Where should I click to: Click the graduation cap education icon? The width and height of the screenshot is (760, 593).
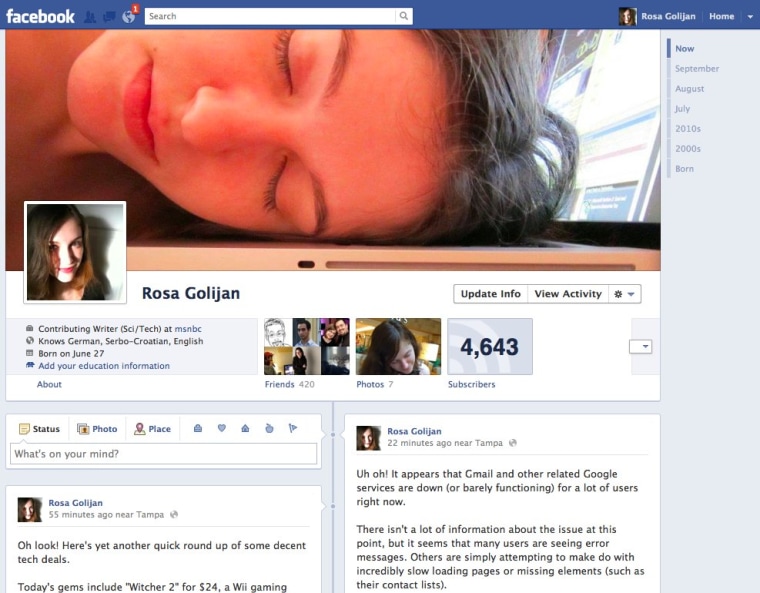coord(30,365)
